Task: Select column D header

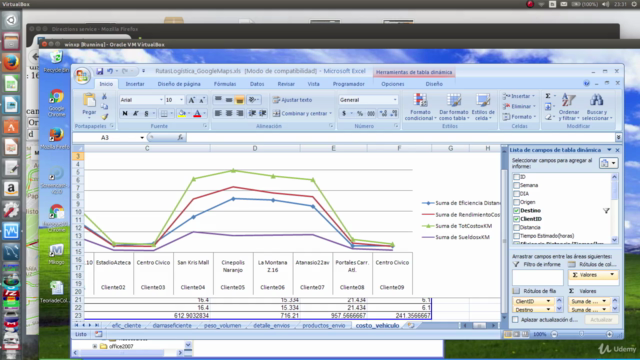Action: tap(255, 149)
